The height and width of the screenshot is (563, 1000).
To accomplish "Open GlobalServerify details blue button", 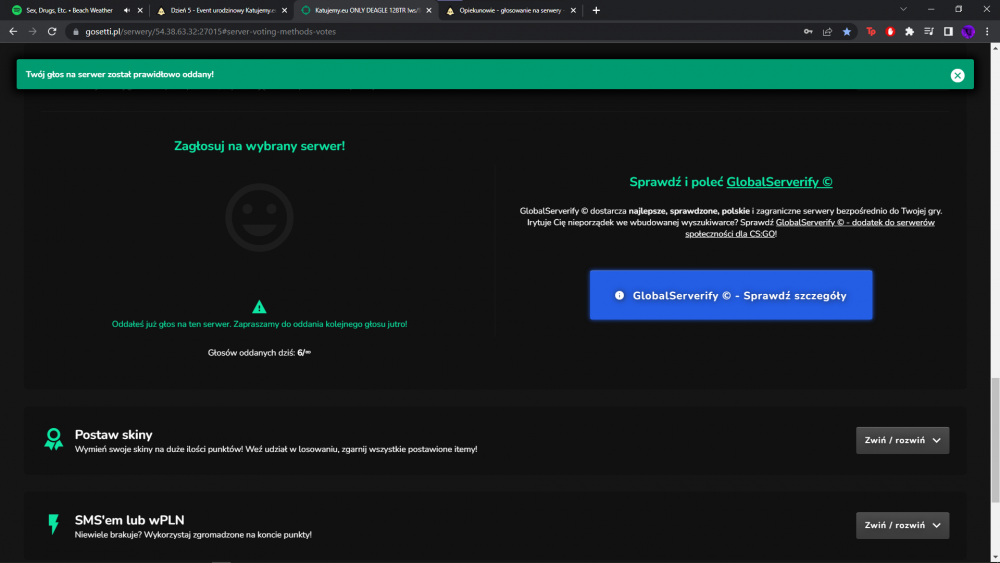I will pyautogui.click(x=731, y=295).
